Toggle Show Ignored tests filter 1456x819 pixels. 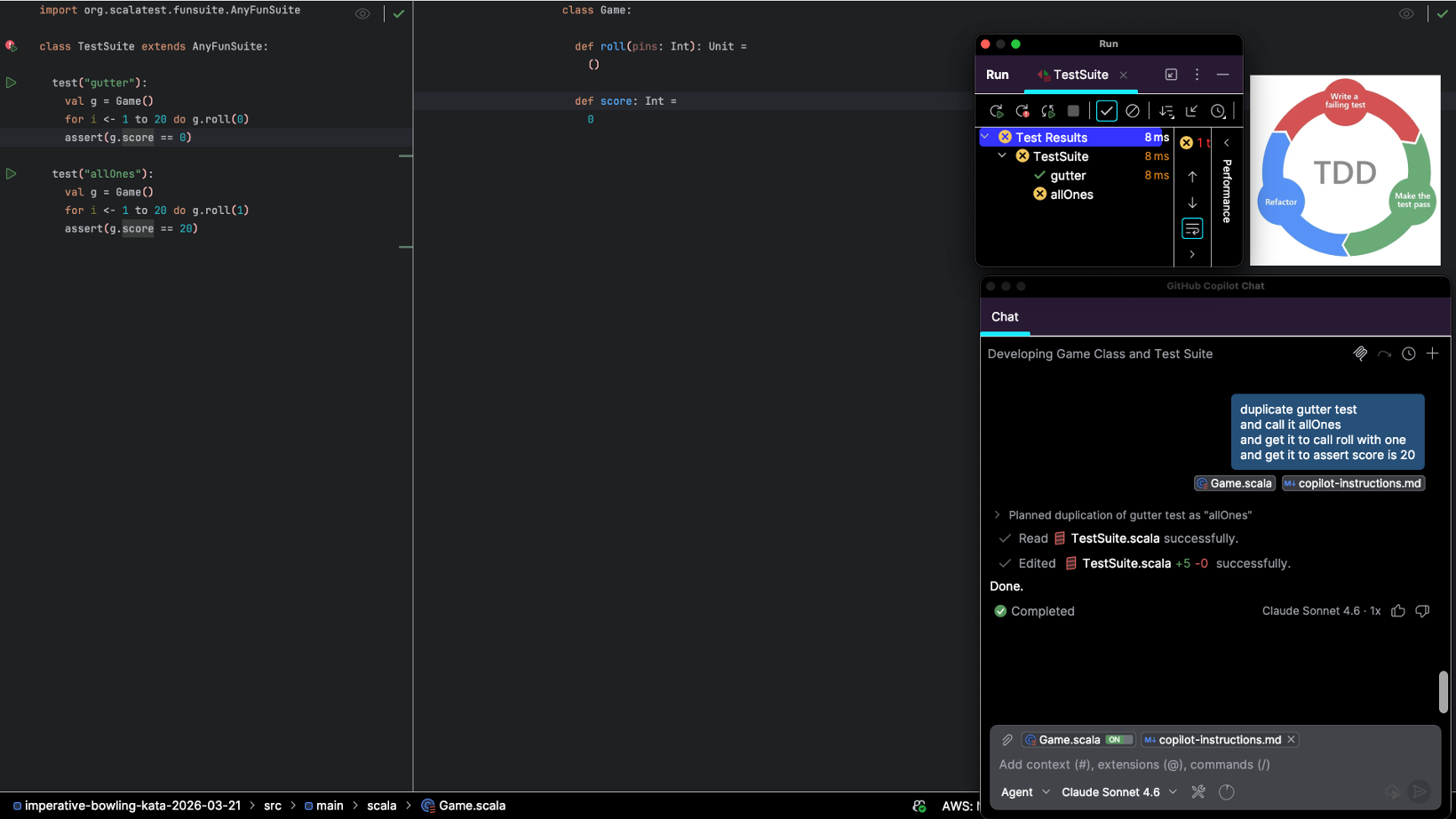tap(1132, 111)
